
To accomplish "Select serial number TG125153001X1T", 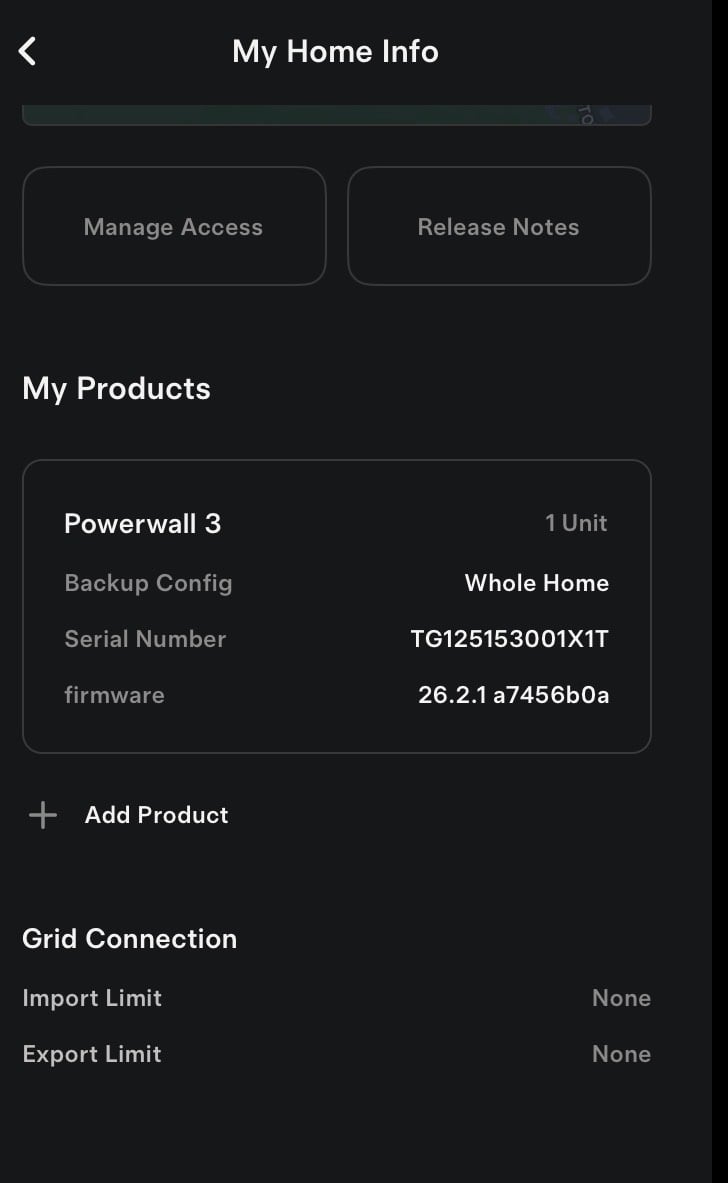I will [x=509, y=639].
